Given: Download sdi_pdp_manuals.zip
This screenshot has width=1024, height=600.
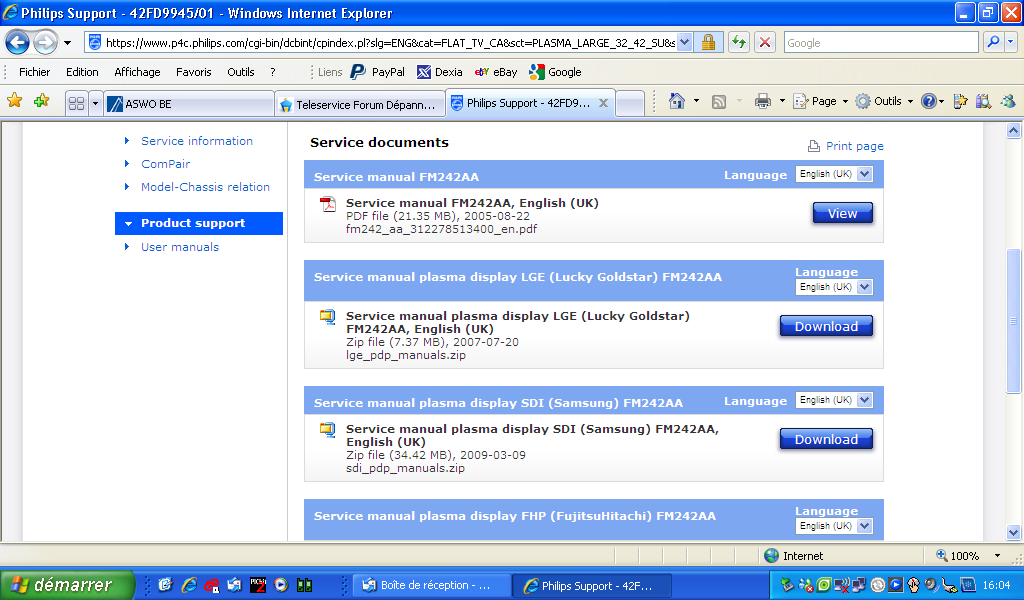Looking at the screenshot, I should [x=826, y=439].
